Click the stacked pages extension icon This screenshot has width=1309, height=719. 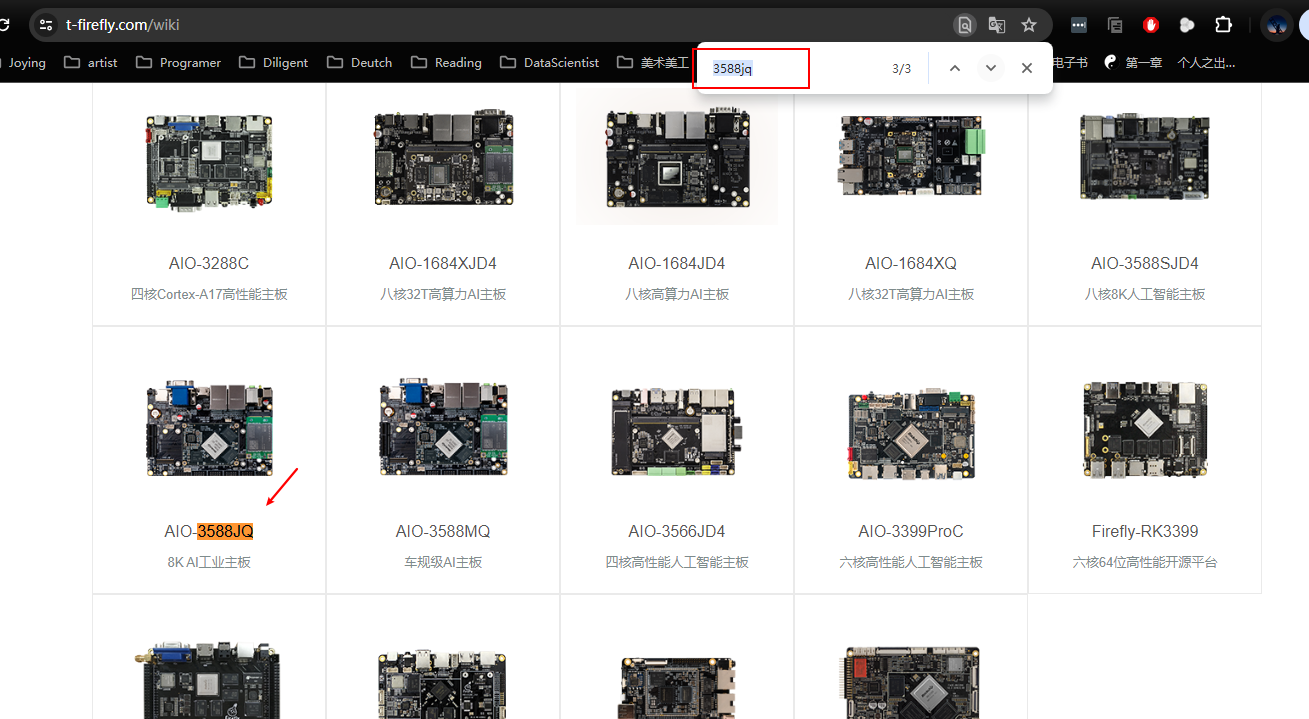pyautogui.click(x=1115, y=25)
